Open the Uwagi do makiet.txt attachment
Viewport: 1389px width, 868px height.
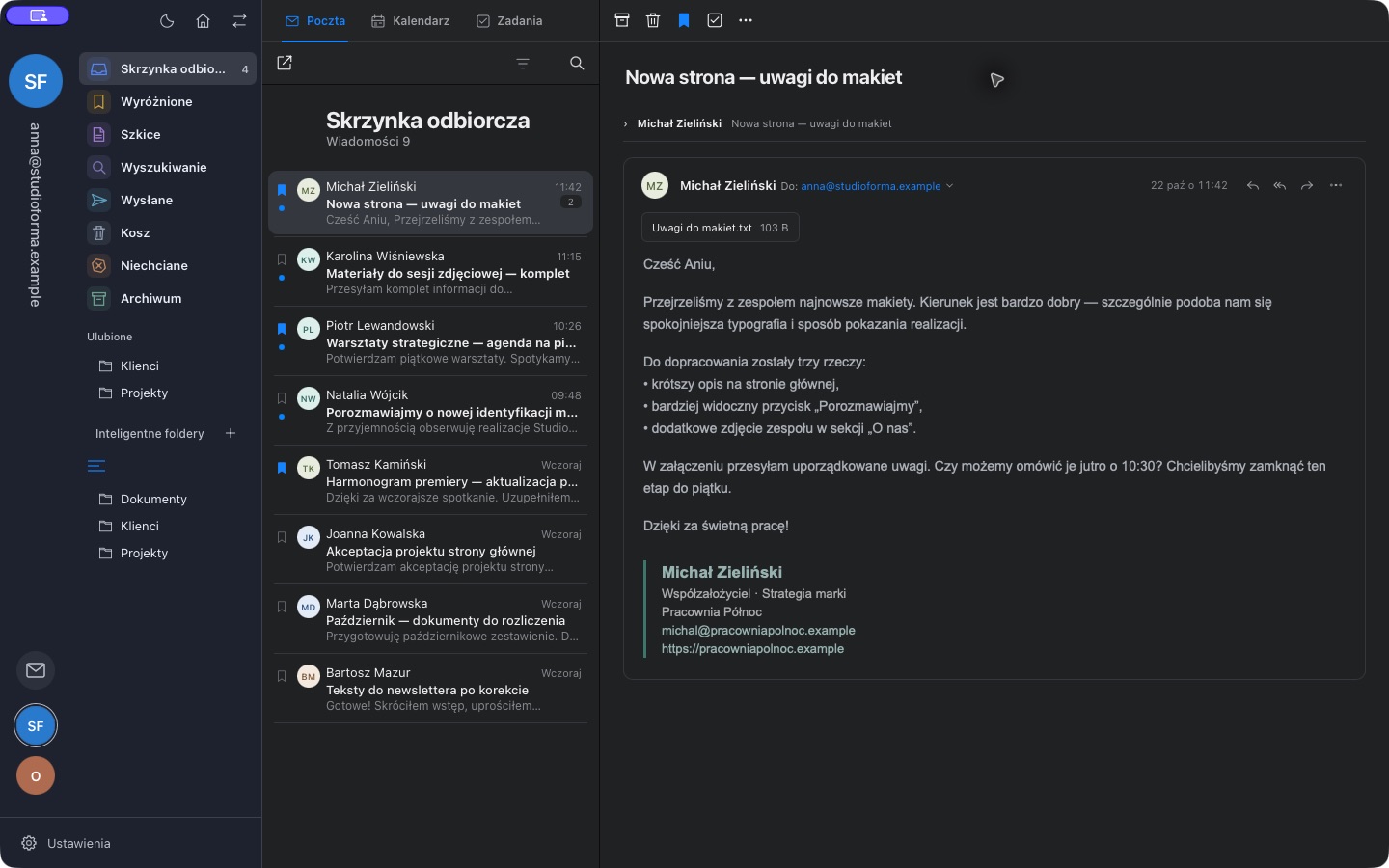pyautogui.click(x=720, y=228)
